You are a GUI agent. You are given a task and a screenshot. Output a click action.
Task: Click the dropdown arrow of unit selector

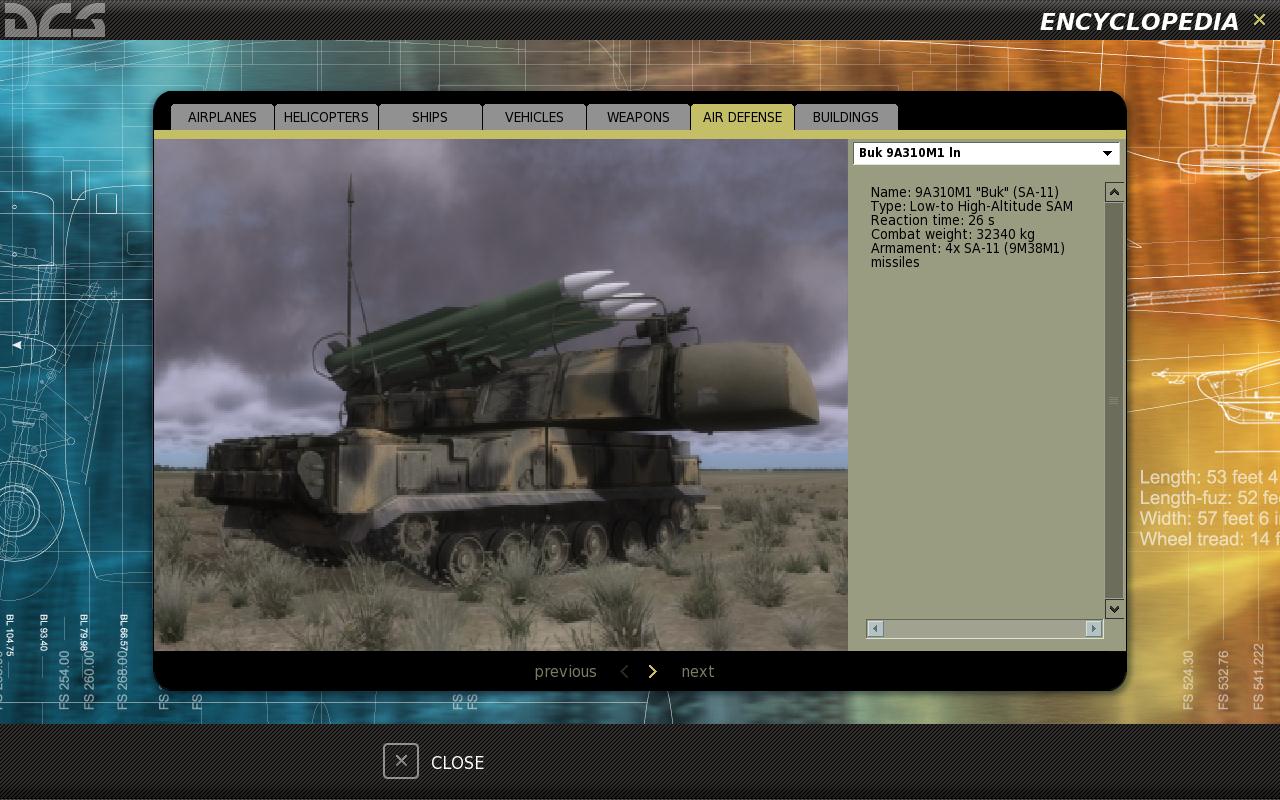click(1107, 153)
